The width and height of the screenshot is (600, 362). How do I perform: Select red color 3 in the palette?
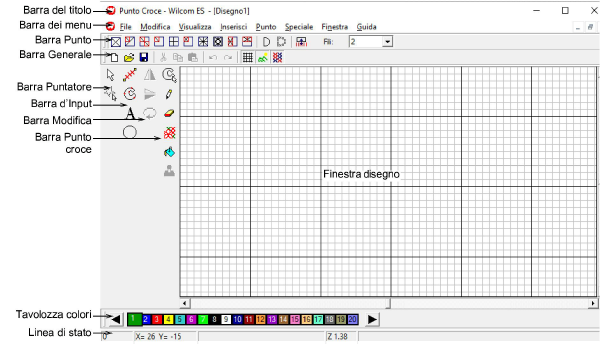pyautogui.click(x=157, y=320)
